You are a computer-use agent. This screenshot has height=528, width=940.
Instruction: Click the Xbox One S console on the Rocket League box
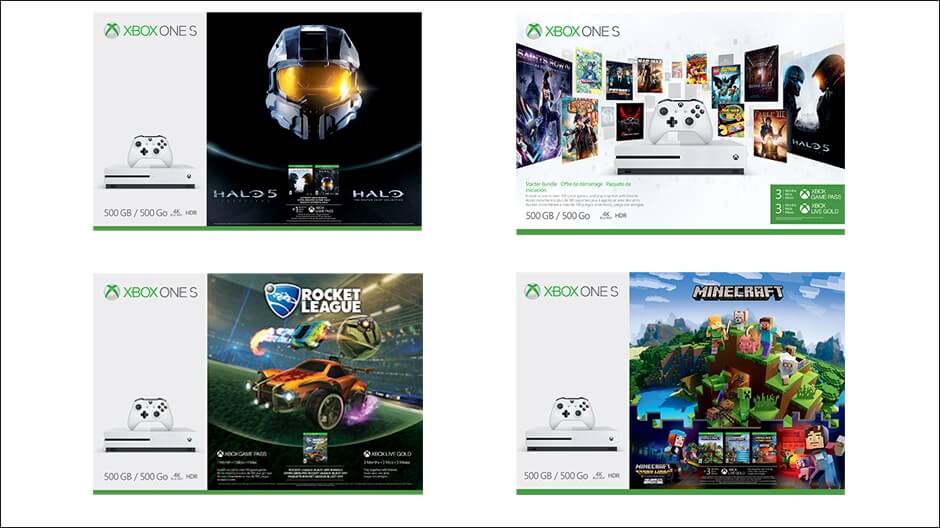coord(150,439)
